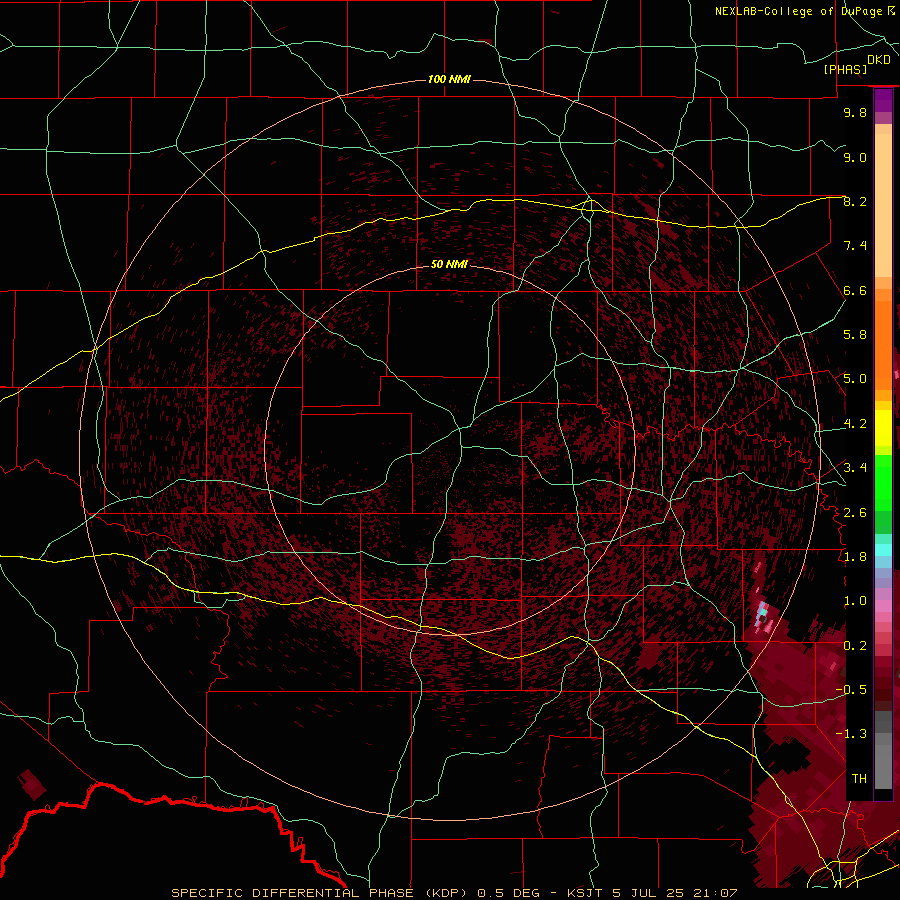Click the 0.5 DEG elevation text
900x900 pixels.
(509, 893)
